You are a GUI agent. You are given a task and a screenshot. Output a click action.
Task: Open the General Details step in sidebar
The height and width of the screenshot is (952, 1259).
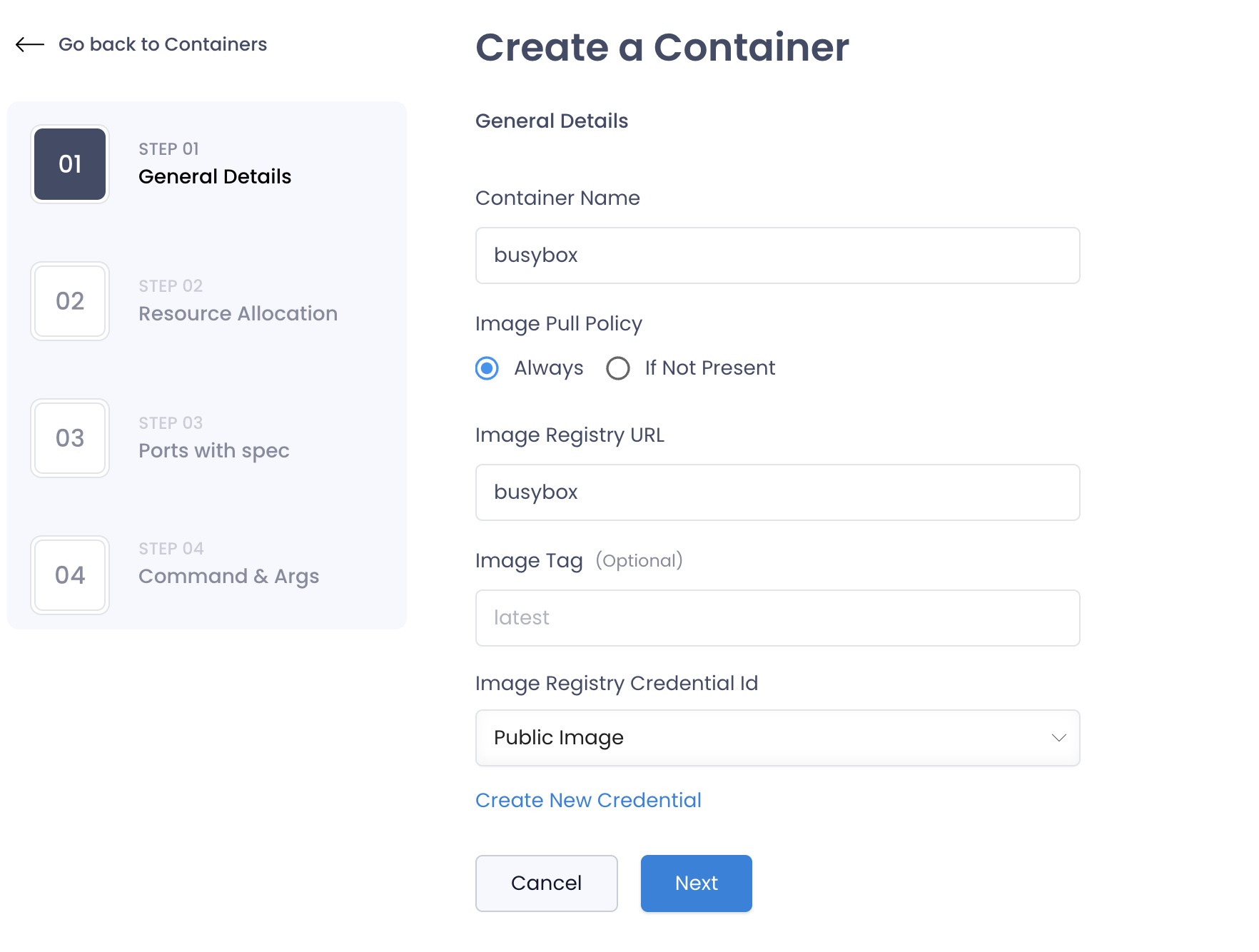pyautogui.click(x=215, y=176)
